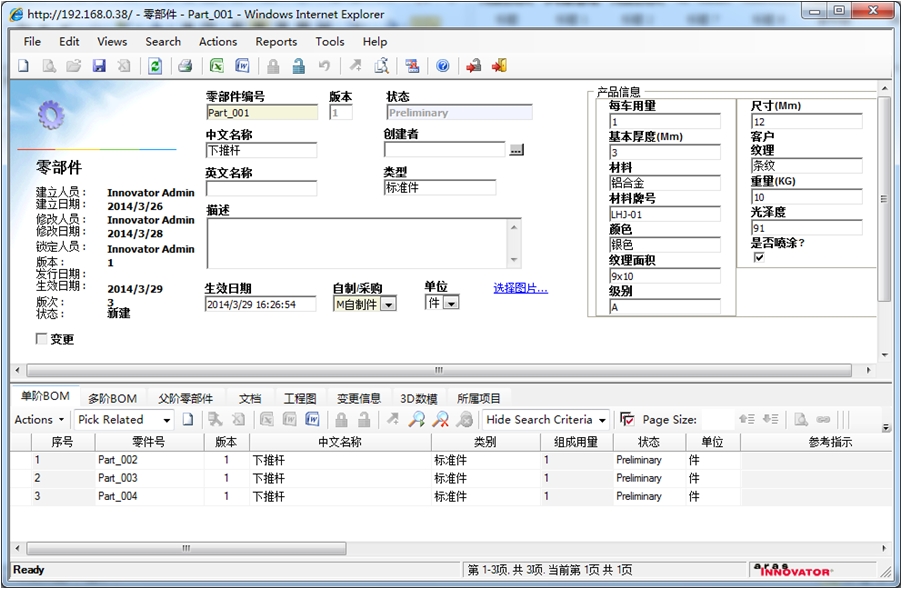
Task: Expand the 单位 dropdown
Action: [x=452, y=303]
